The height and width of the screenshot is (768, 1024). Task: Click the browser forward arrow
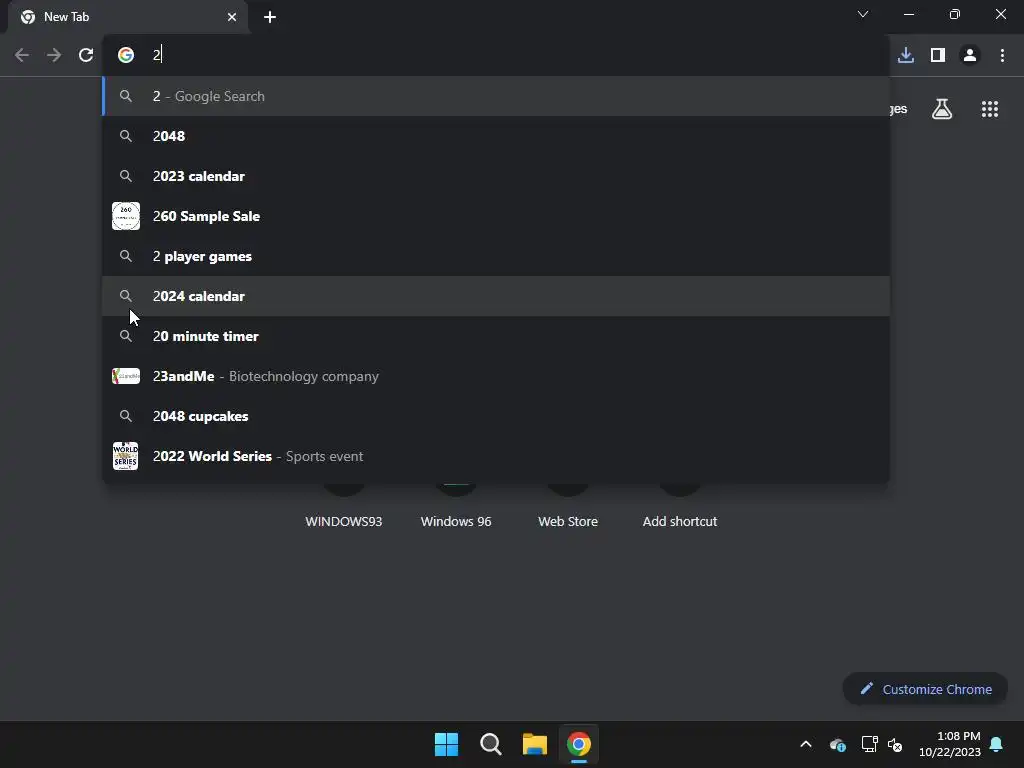[x=54, y=55]
